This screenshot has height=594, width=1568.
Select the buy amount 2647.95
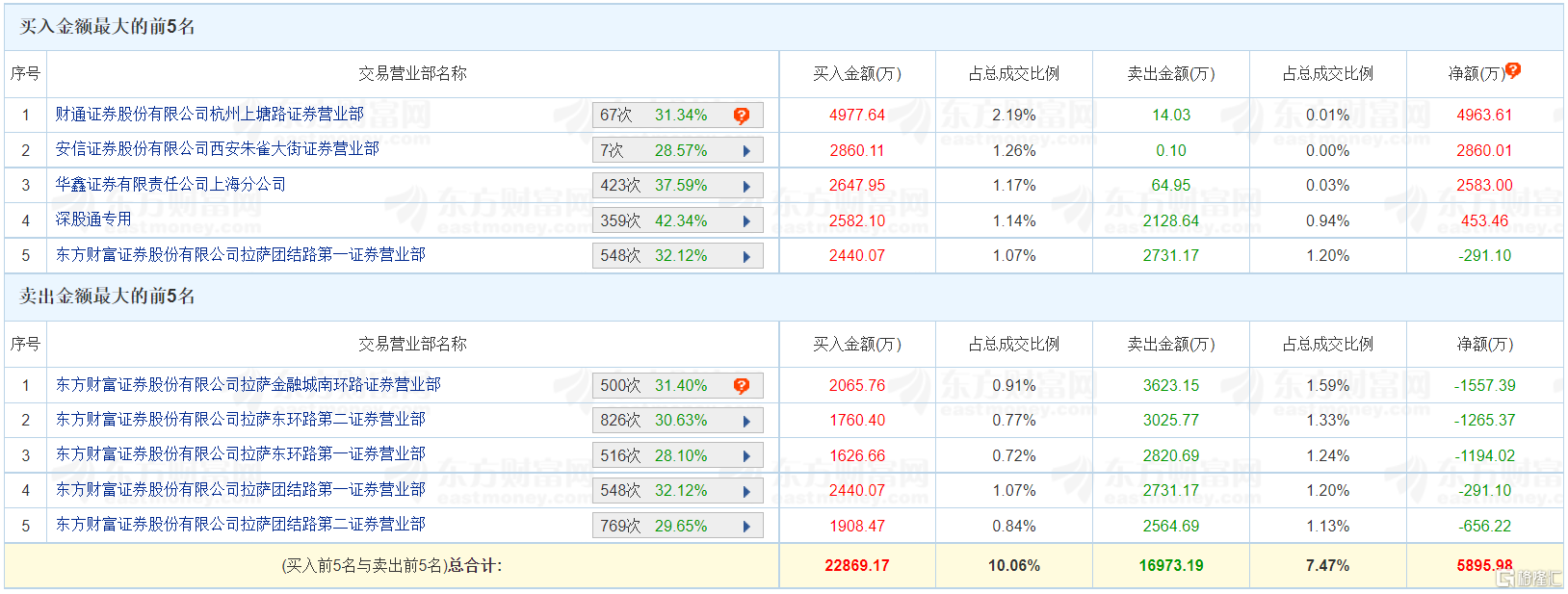[857, 185]
